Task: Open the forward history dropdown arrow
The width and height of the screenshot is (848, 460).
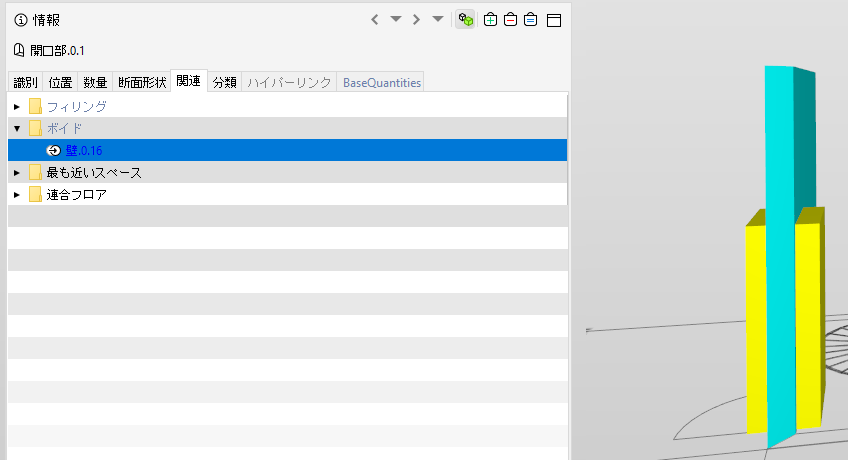Action: [x=438, y=19]
